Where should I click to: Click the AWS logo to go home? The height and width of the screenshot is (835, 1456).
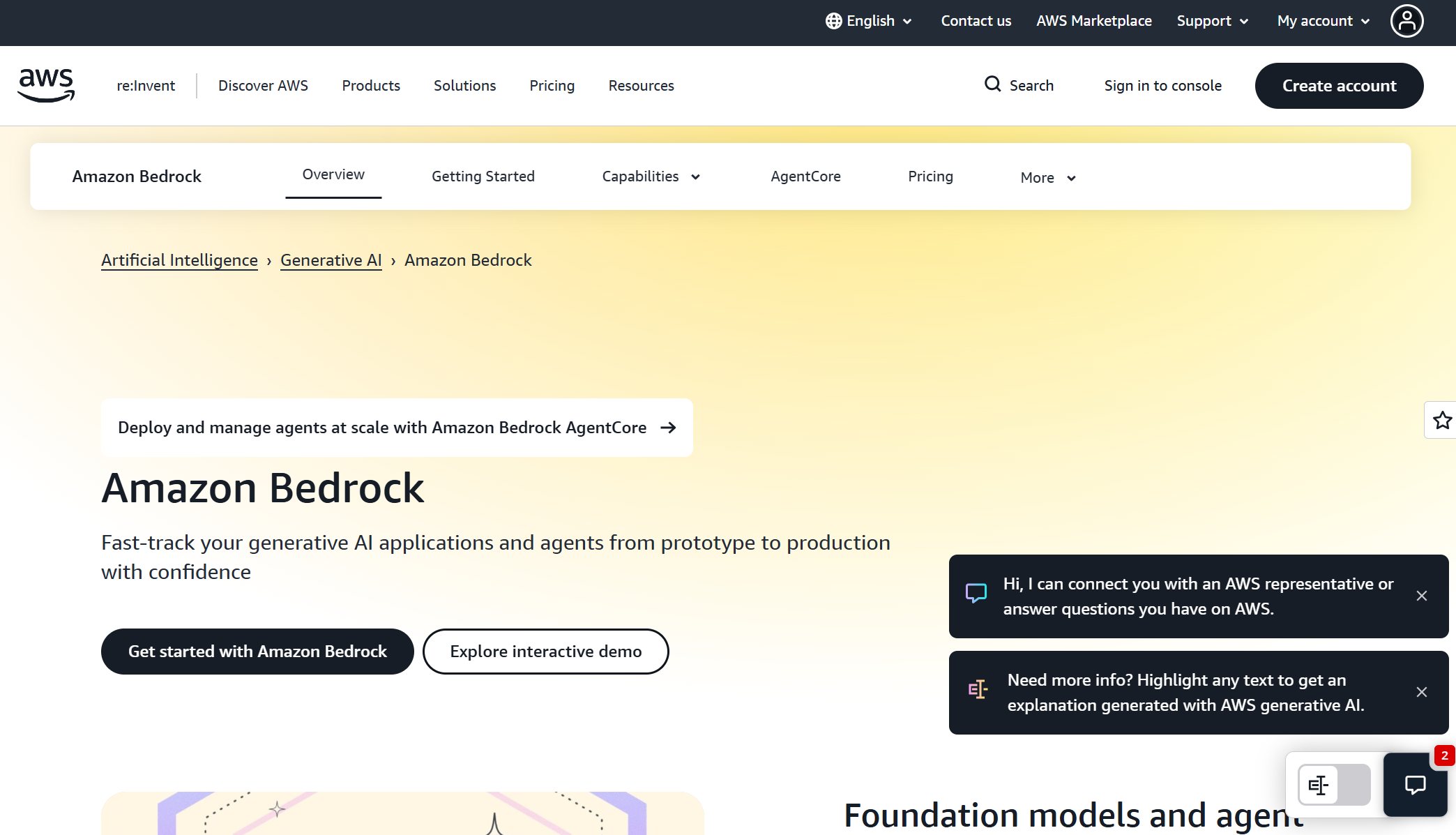(46, 85)
